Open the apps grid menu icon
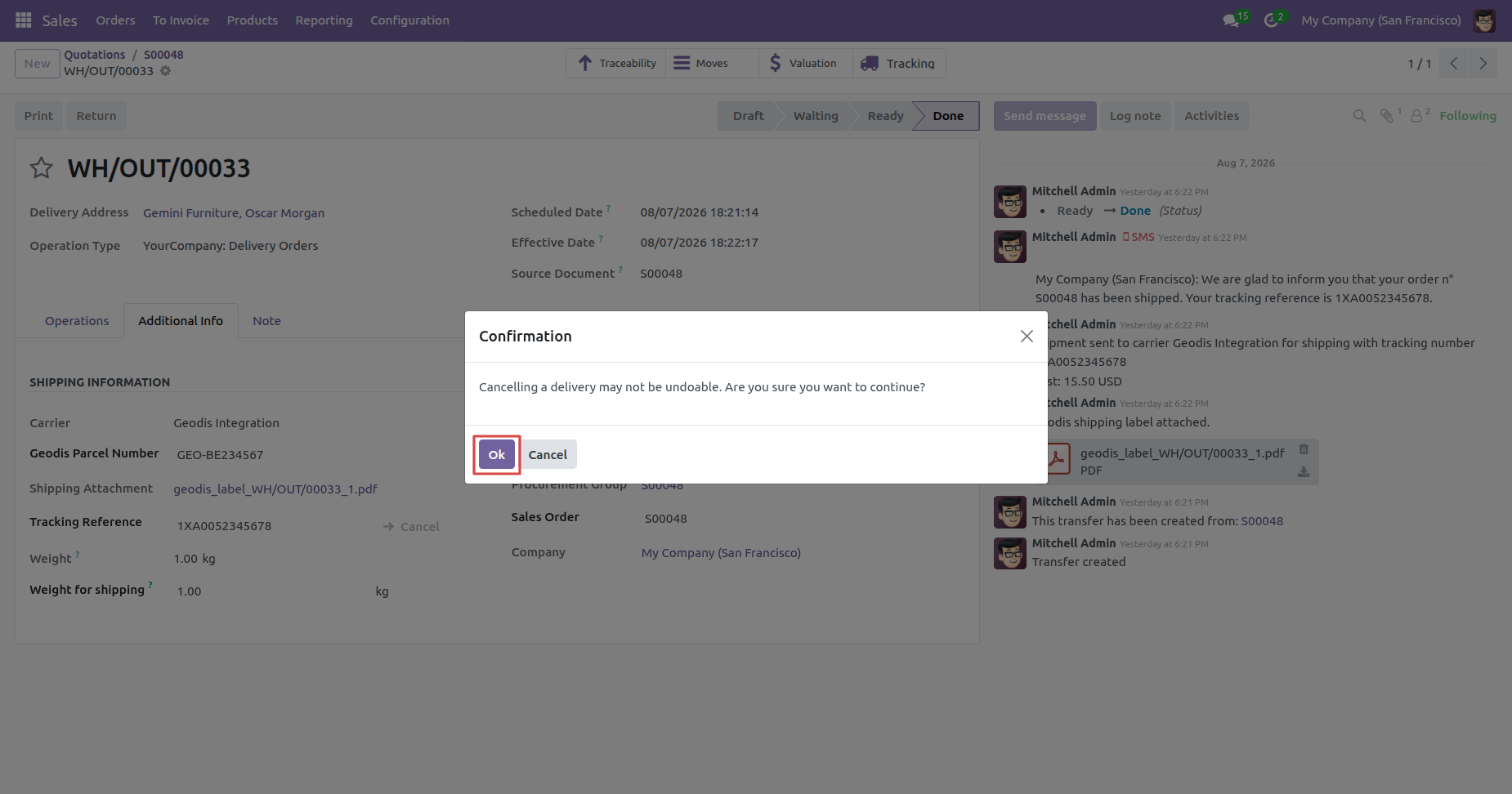This screenshot has height=794, width=1512. tap(24, 20)
